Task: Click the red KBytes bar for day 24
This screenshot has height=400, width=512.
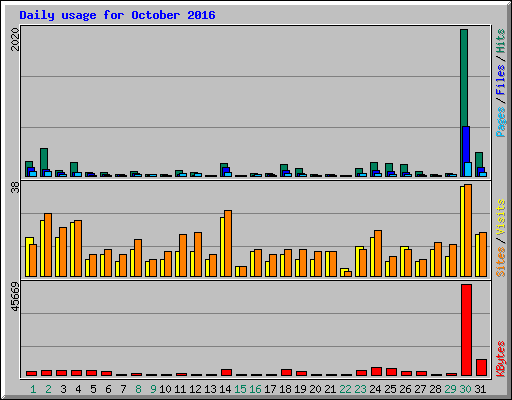Action: pyautogui.click(x=376, y=371)
